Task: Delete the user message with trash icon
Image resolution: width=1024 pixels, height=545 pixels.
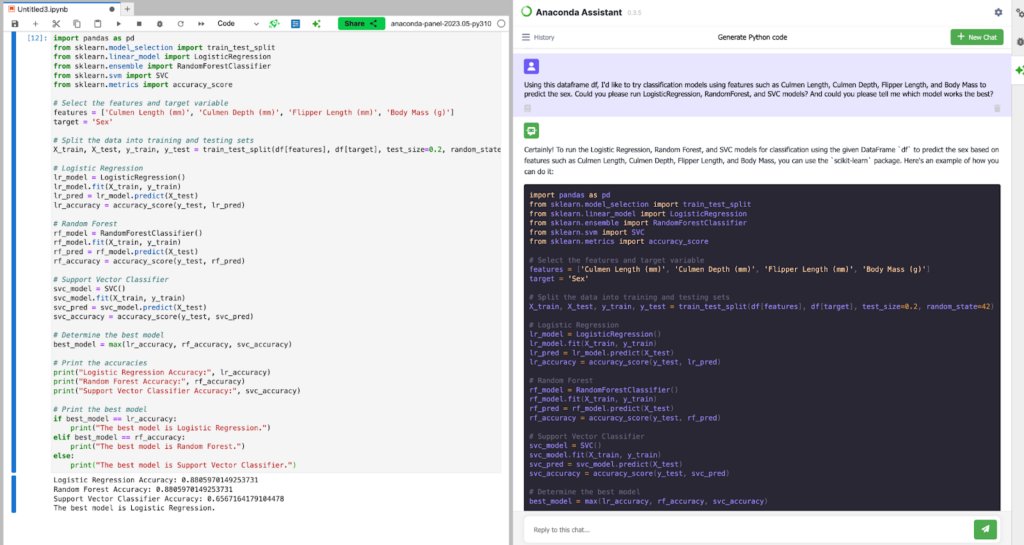Action: pyautogui.click(x=997, y=108)
